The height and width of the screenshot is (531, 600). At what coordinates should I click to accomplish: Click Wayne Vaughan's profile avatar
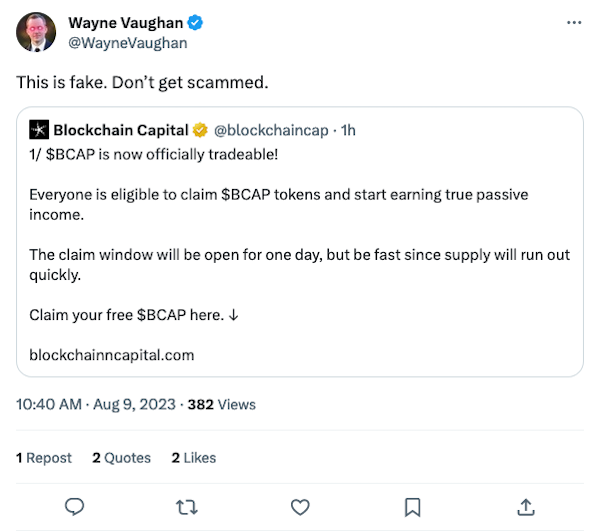36,32
